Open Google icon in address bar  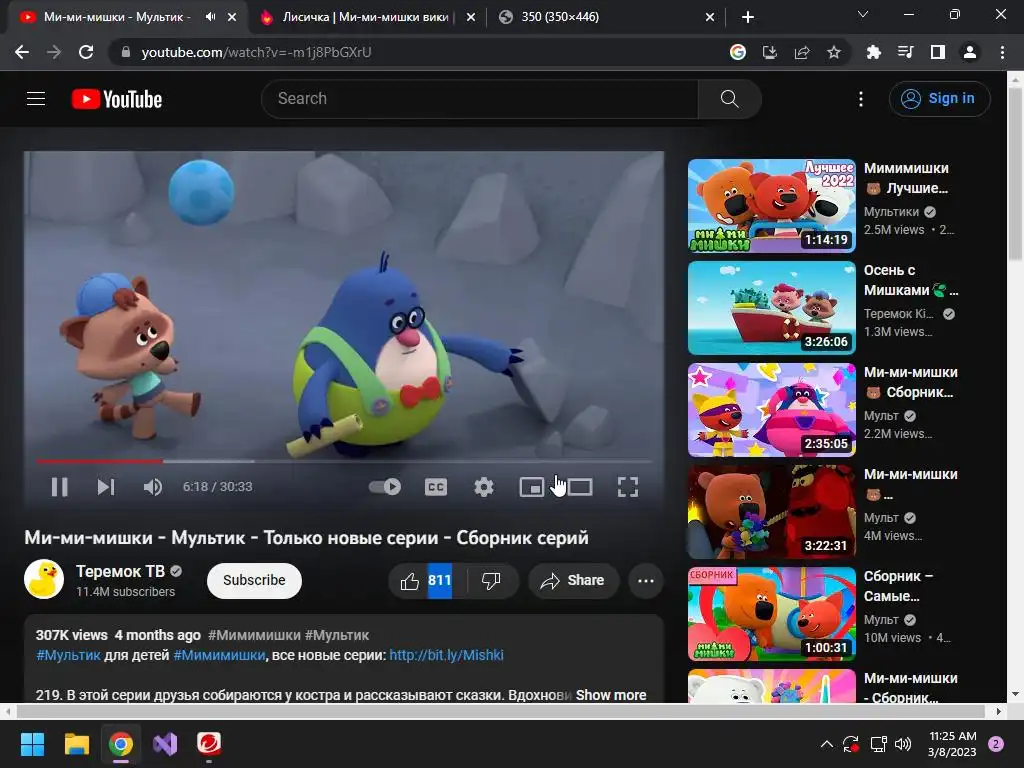[x=737, y=52]
